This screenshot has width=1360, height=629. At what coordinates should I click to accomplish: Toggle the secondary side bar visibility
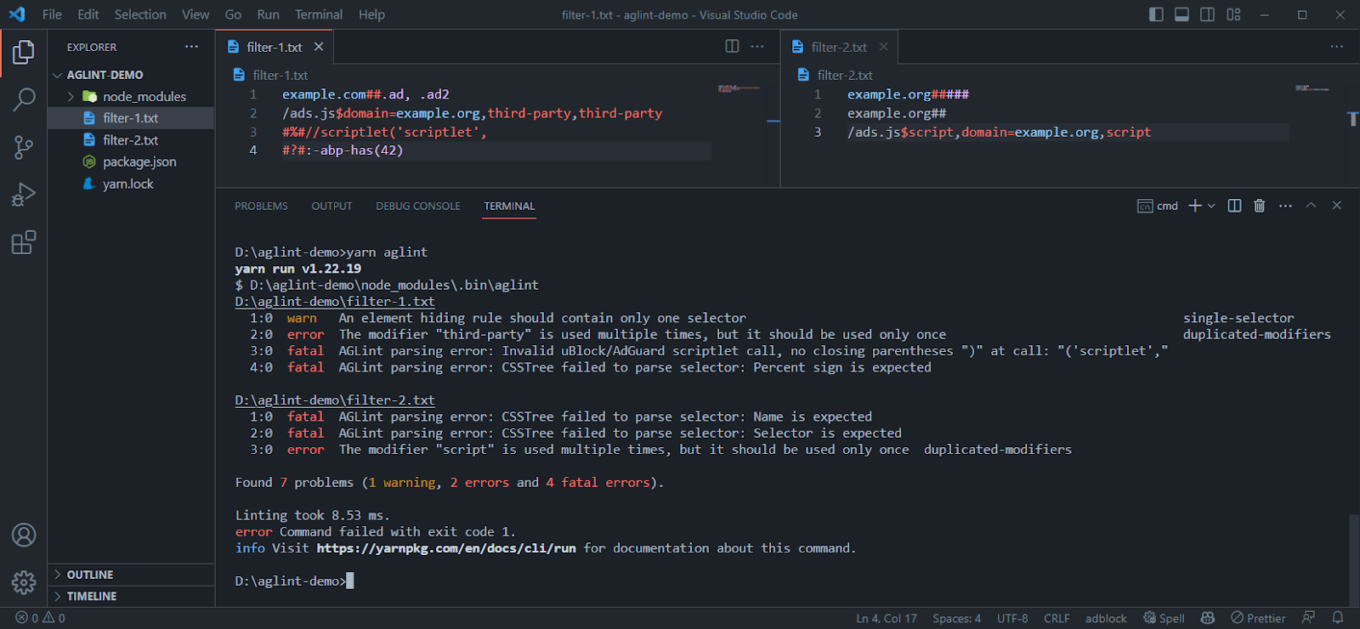[x=1207, y=15]
